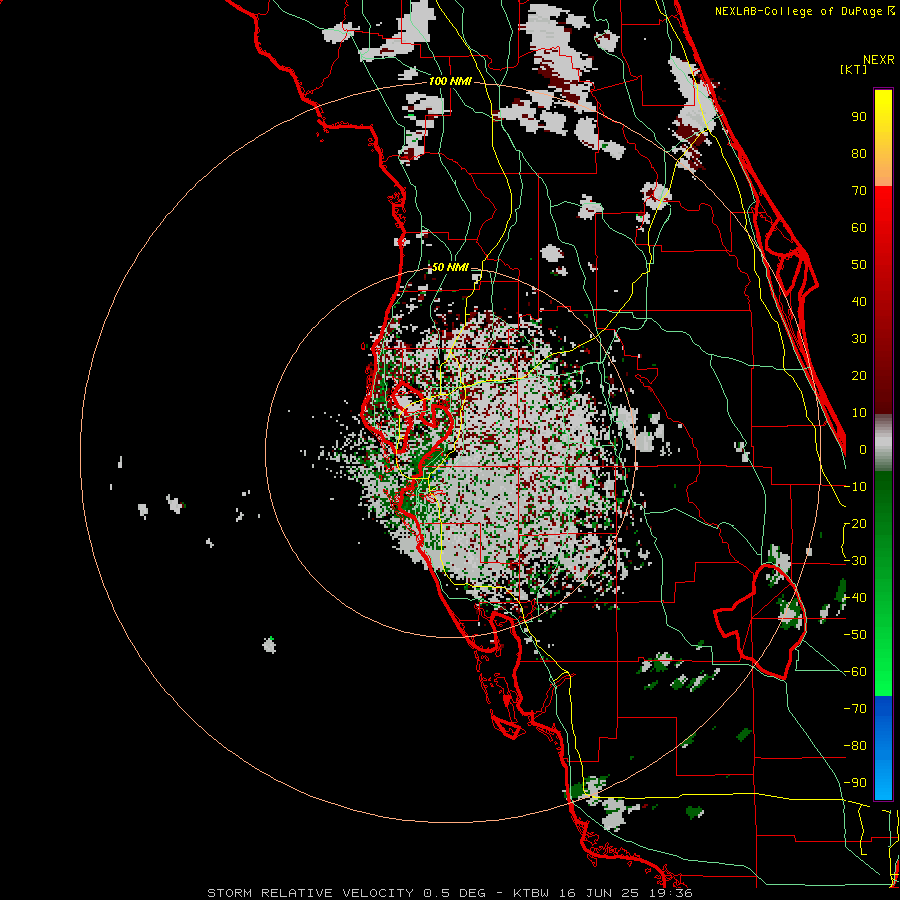The image size is (900, 900).
Task: Click the [KT] units label
Action: tap(853, 69)
